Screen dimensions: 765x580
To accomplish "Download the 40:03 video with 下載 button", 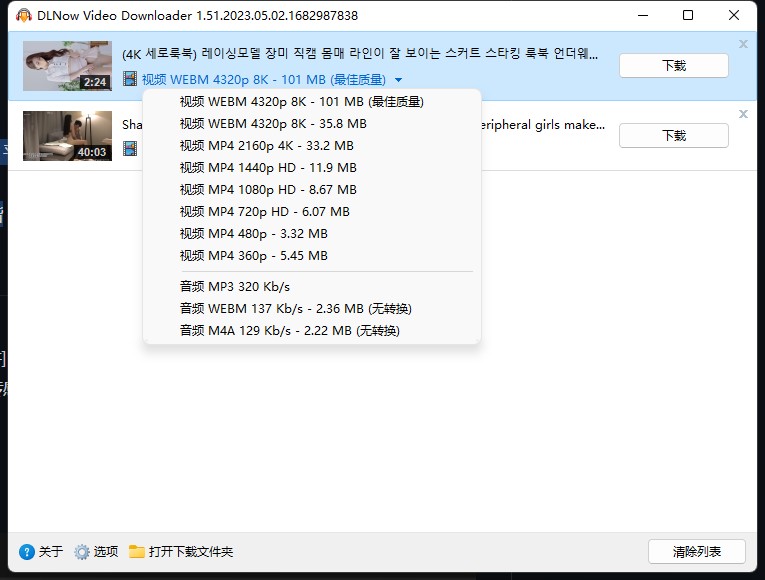I will tap(674, 135).
